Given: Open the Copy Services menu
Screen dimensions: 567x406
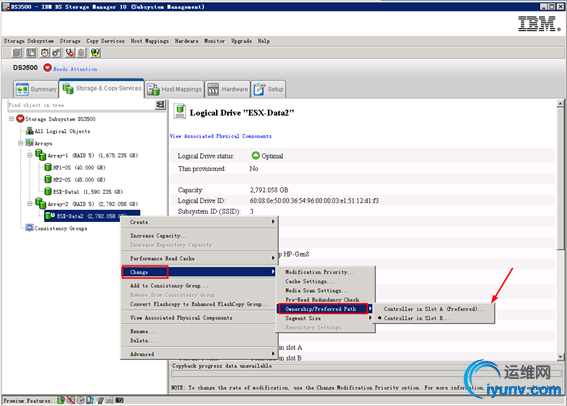Looking at the screenshot, I should coord(105,41).
